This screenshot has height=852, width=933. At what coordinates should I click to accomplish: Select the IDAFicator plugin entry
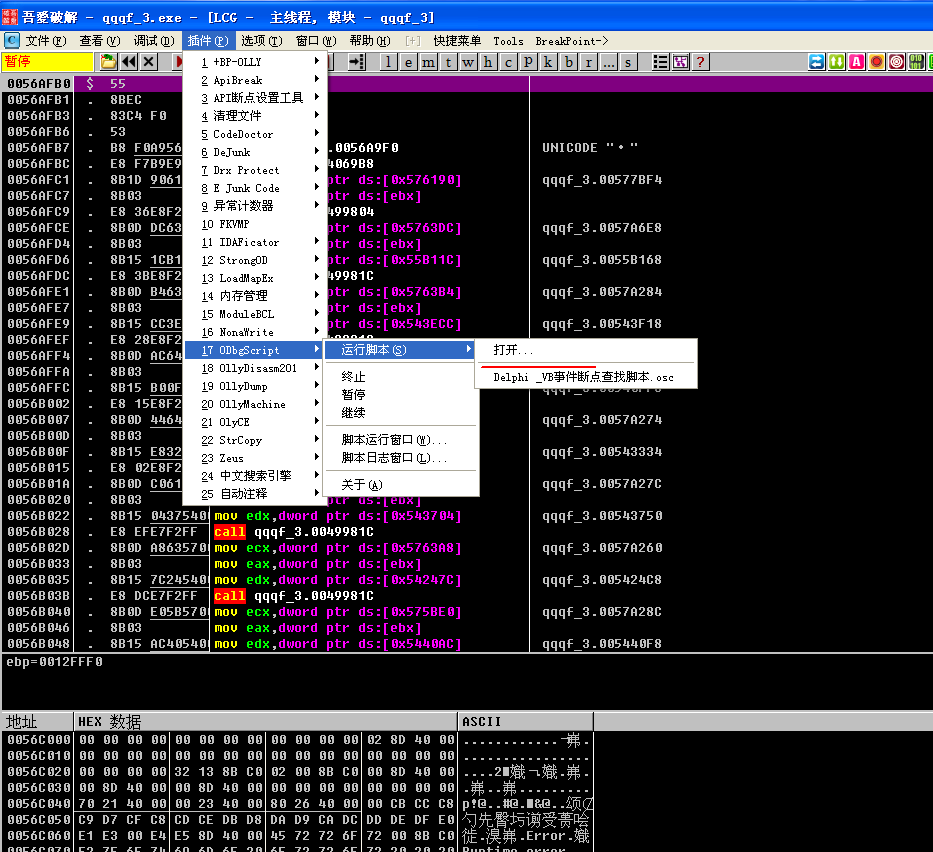pos(255,242)
